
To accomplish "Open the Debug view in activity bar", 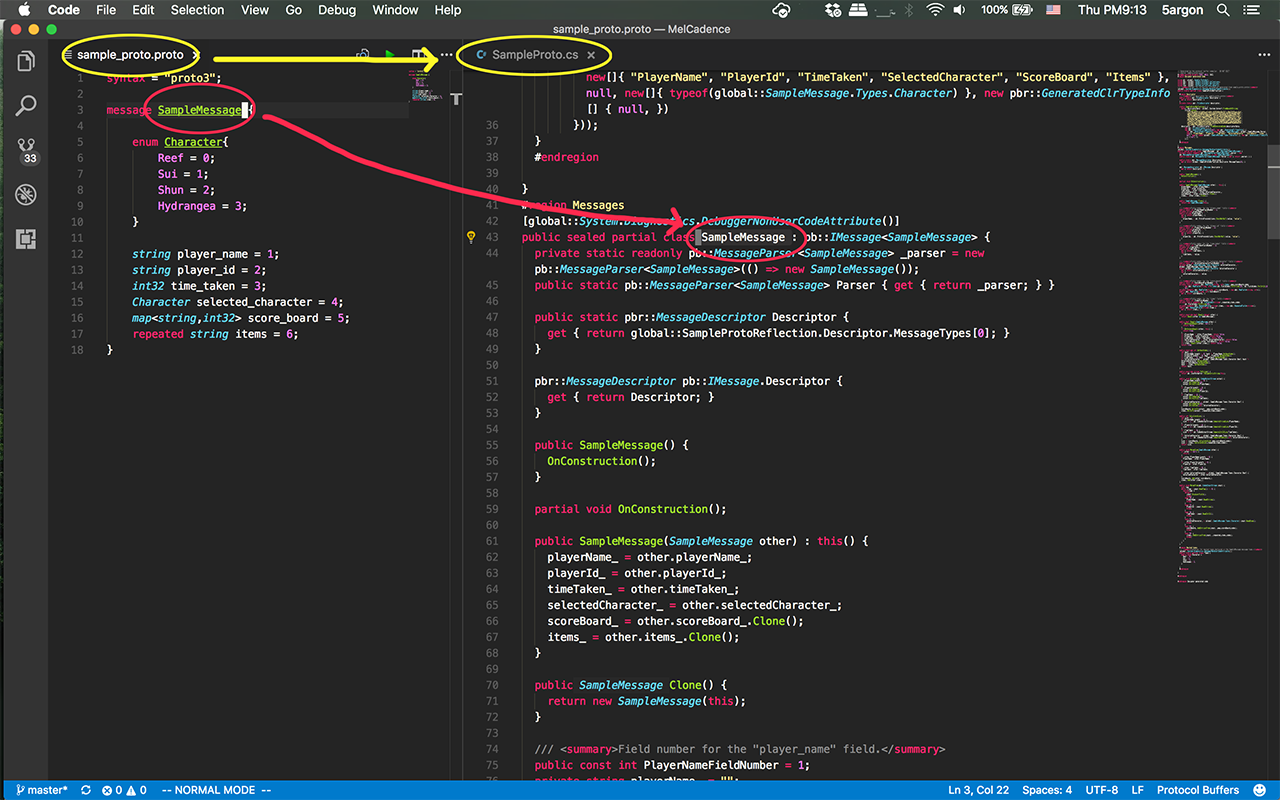I will tap(25, 194).
